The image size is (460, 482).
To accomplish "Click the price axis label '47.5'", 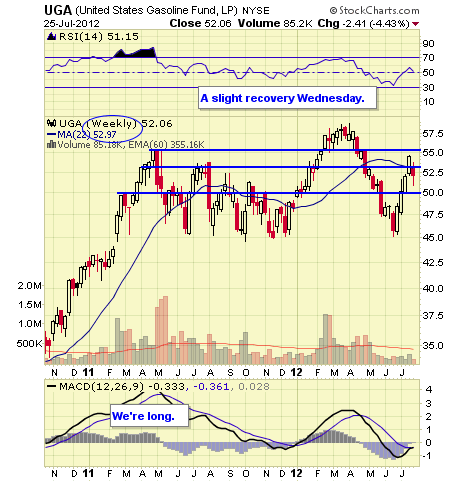I will [x=433, y=215].
